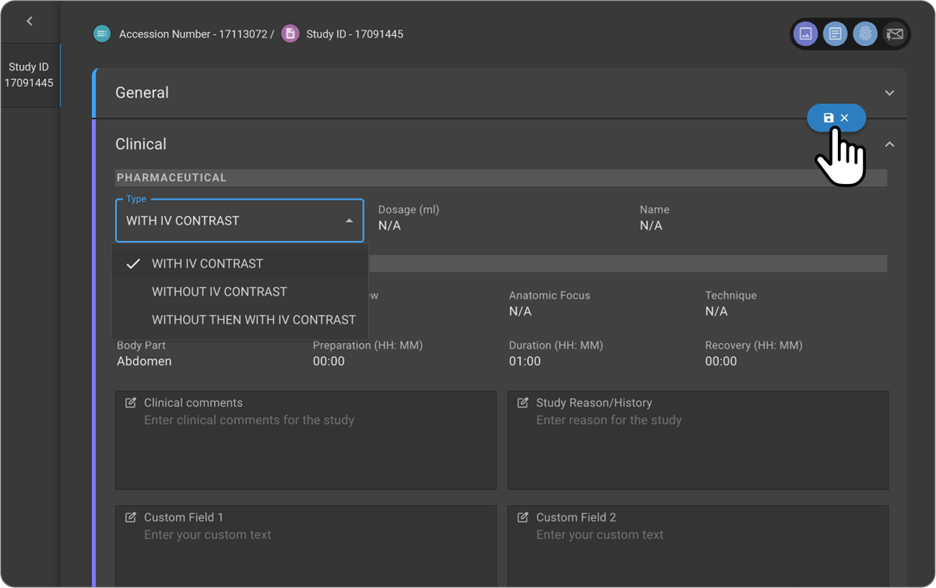Click the edit icon beside Custom Field 2
The height and width of the screenshot is (588, 936).
[x=521, y=517]
